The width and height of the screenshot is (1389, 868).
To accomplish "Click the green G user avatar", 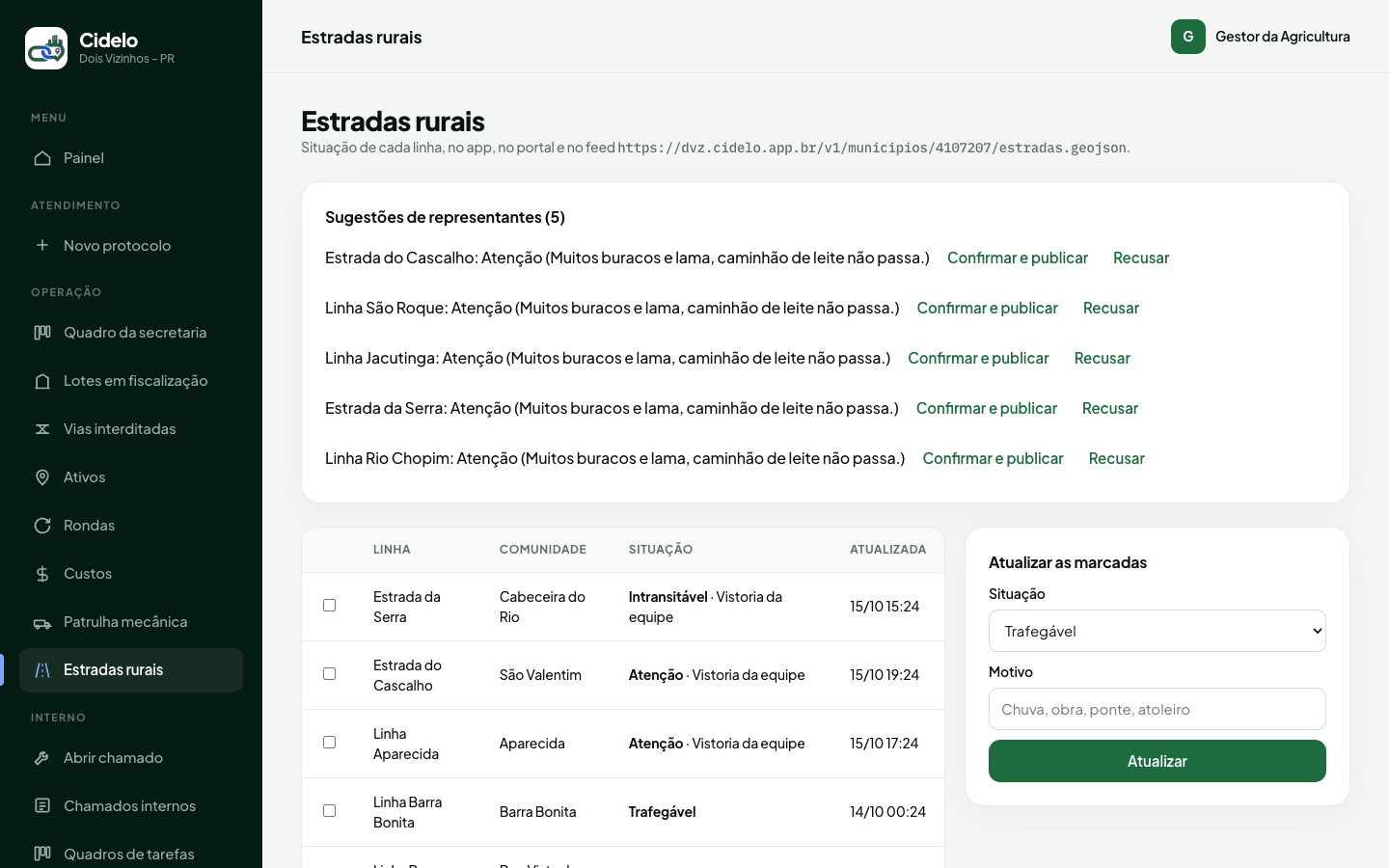I will click(x=1188, y=37).
